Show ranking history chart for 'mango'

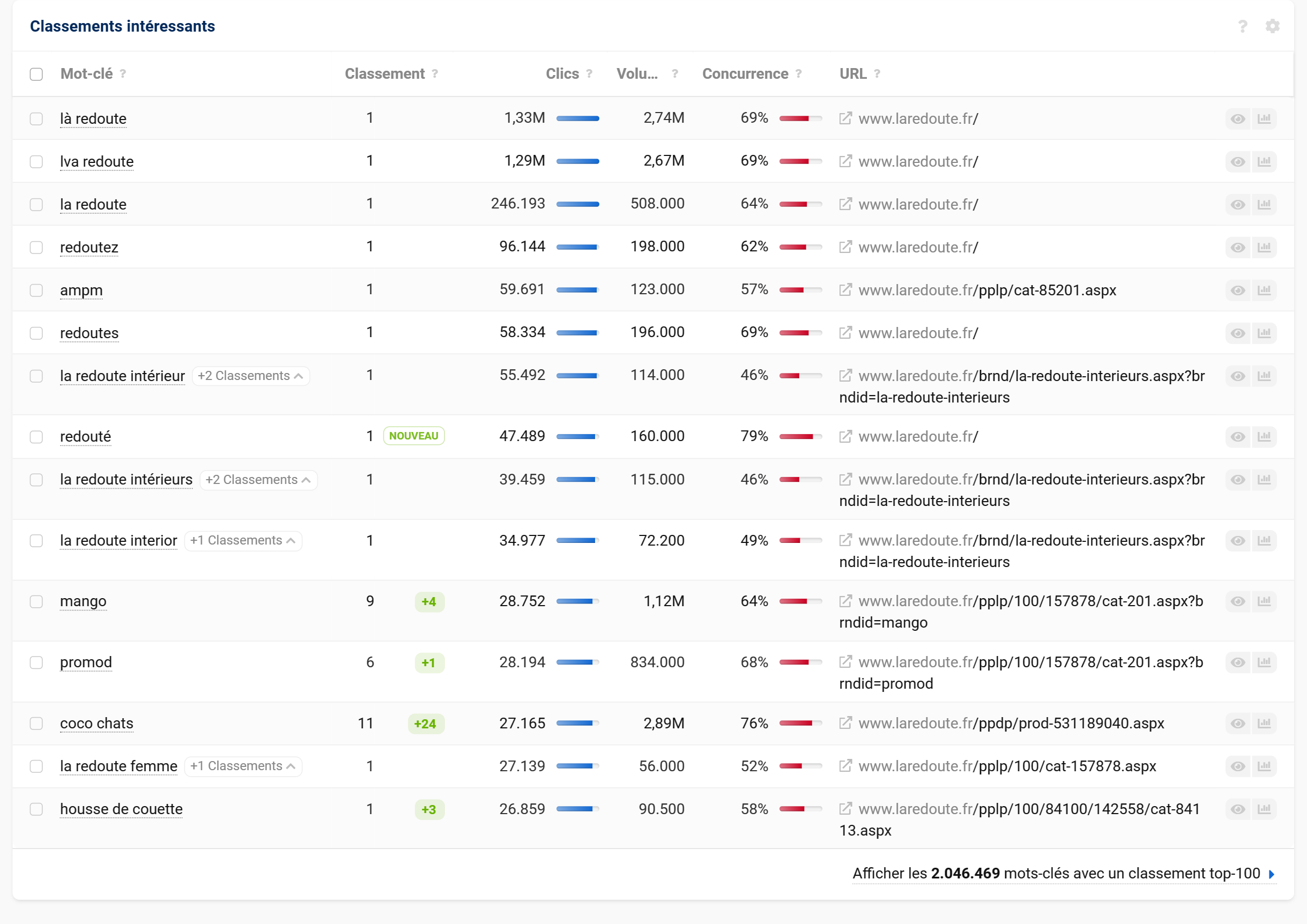(x=1264, y=601)
